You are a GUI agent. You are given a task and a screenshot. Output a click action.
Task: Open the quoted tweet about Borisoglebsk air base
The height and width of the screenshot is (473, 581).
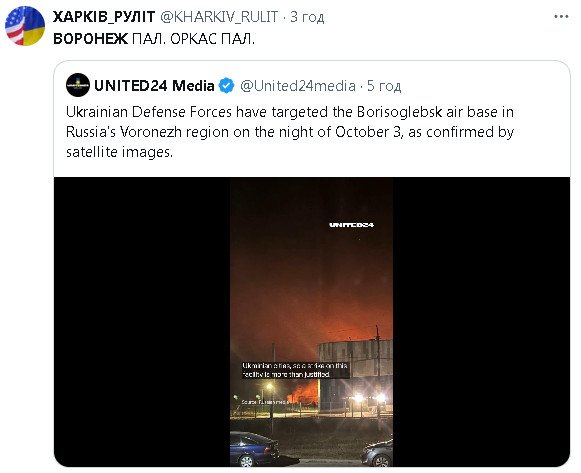click(290, 132)
